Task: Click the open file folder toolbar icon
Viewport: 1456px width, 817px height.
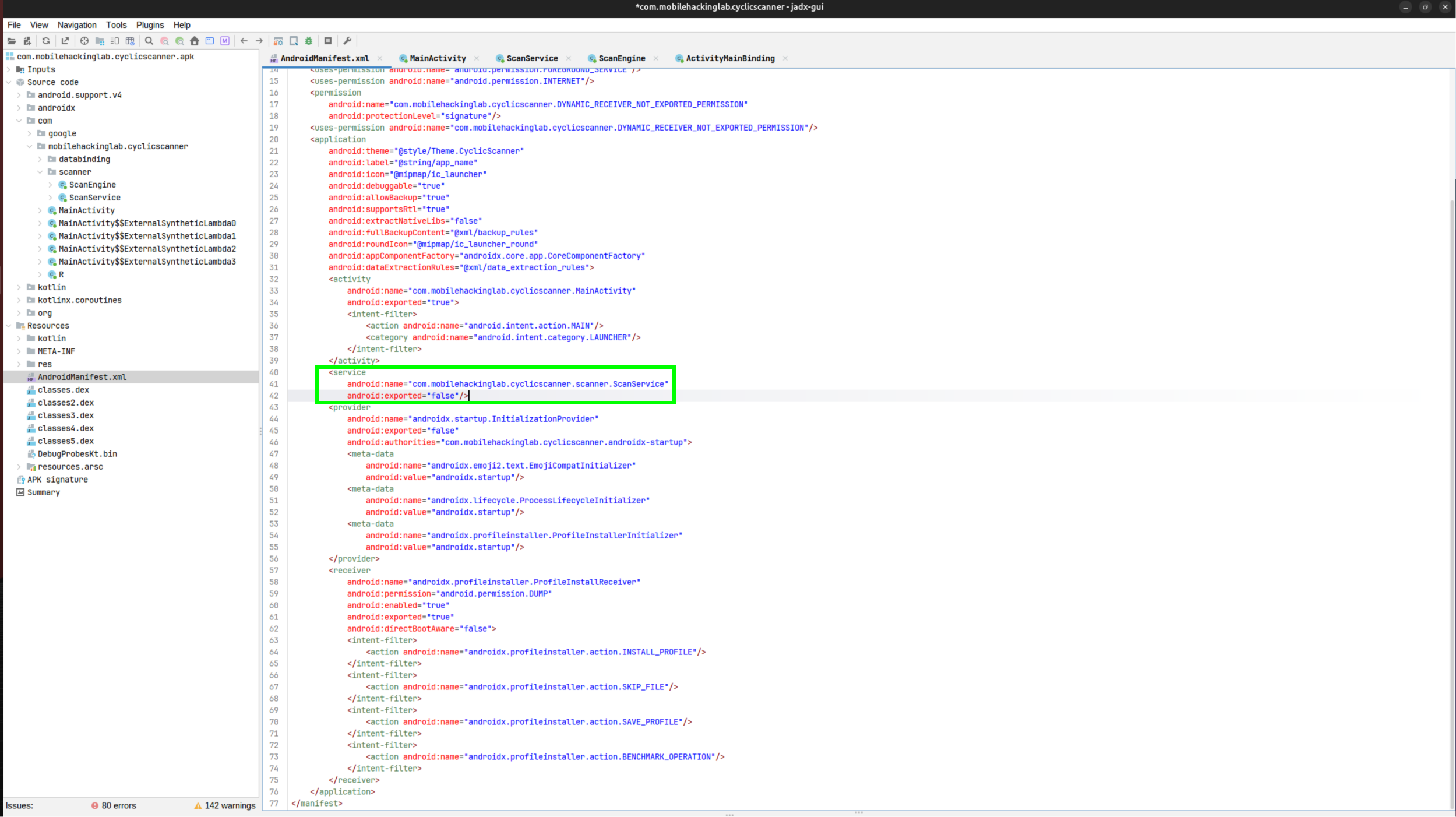Action: [x=12, y=41]
